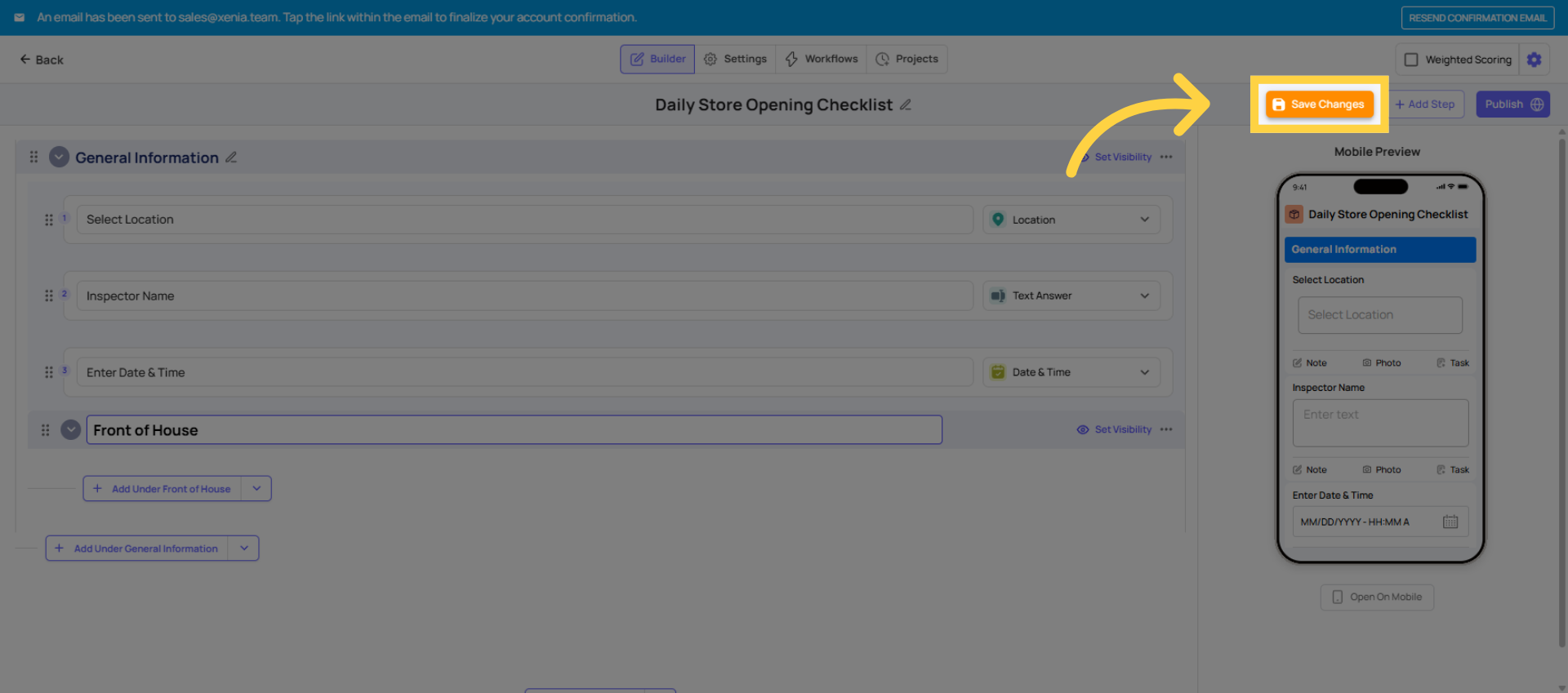Screen dimensions: 1568x693
Task: Click Enter text field in mobile preview
Action: tap(1380, 423)
